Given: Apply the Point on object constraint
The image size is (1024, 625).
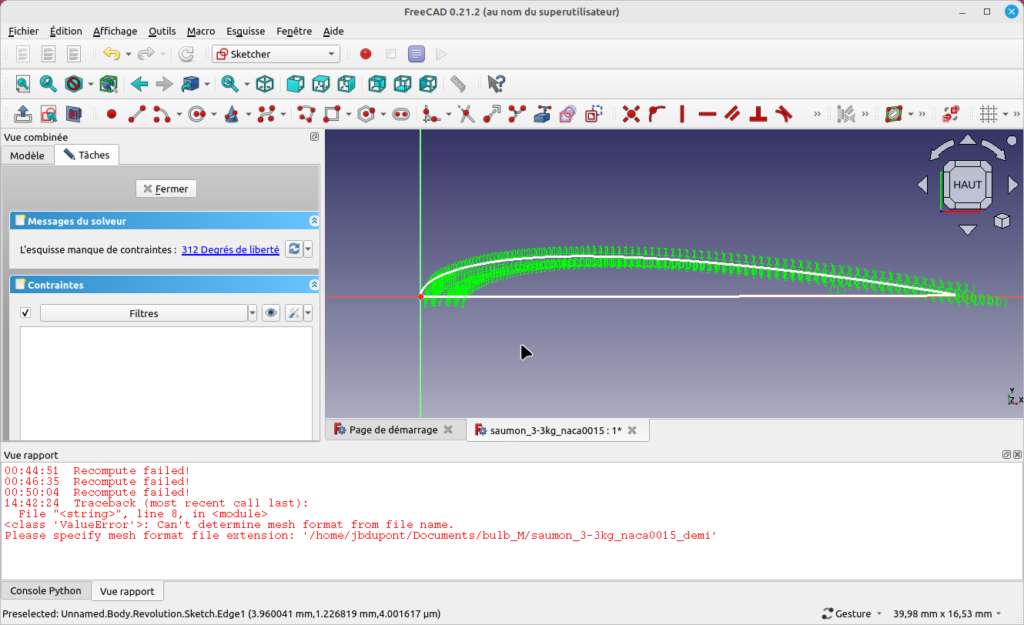Looking at the screenshot, I should [x=656, y=114].
